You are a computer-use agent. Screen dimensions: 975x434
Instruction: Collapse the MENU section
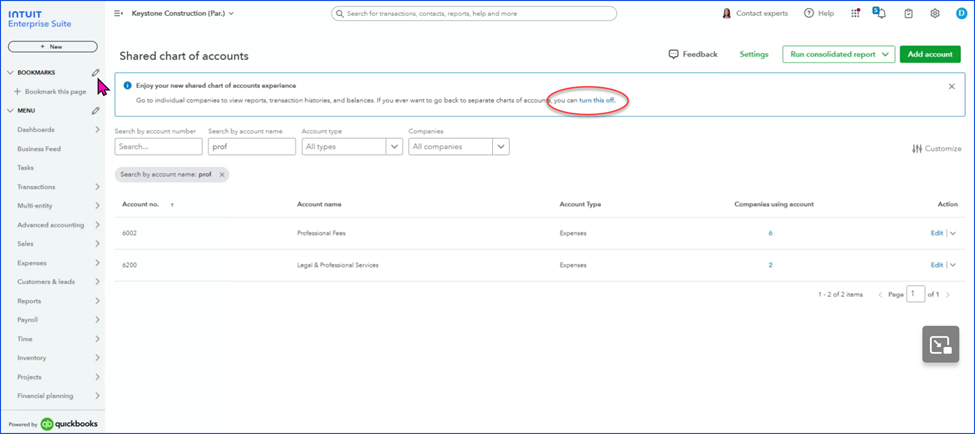point(10,111)
